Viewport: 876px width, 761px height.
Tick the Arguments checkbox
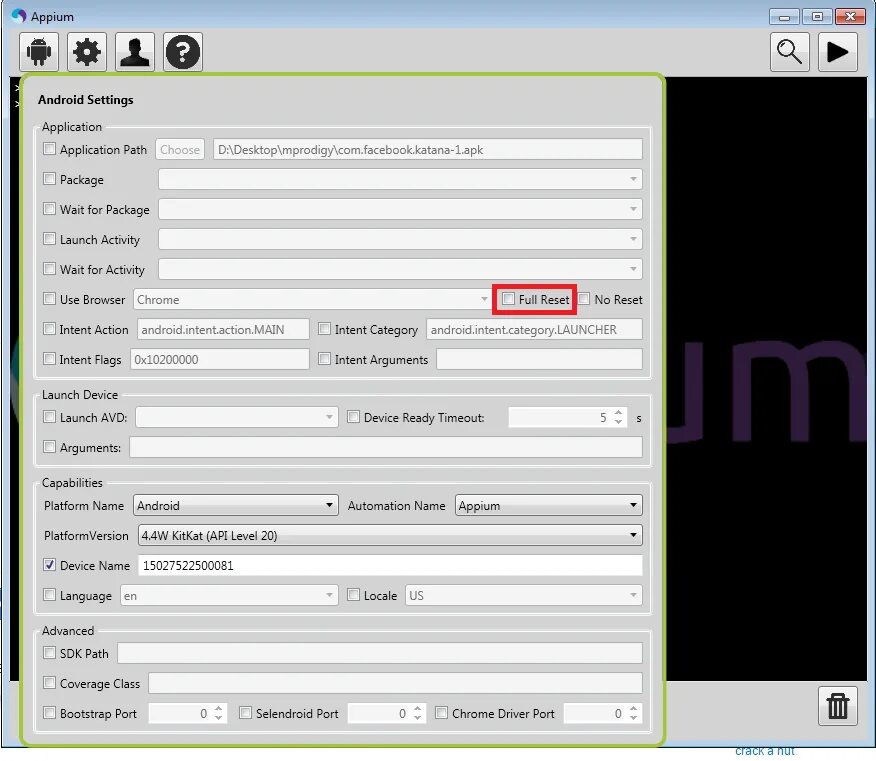click(50, 447)
